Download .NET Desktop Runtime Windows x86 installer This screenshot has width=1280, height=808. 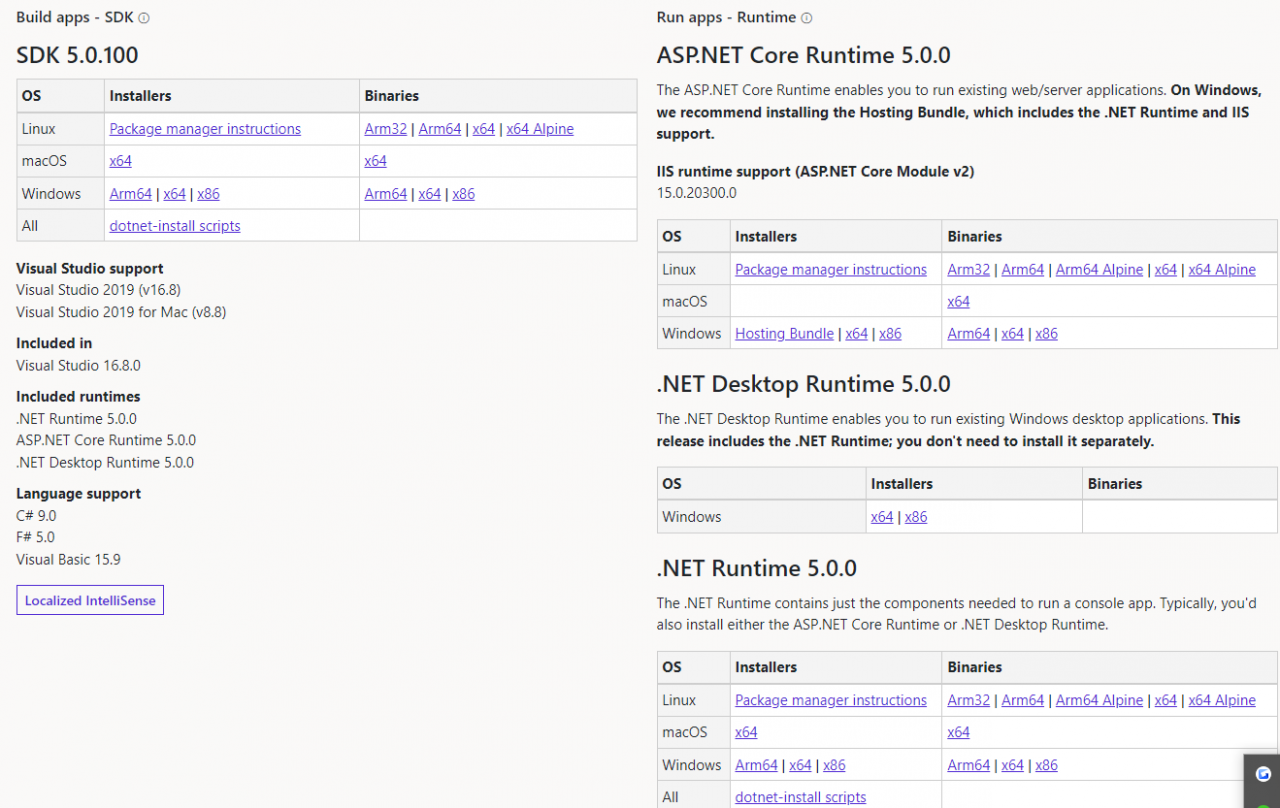click(x=916, y=517)
